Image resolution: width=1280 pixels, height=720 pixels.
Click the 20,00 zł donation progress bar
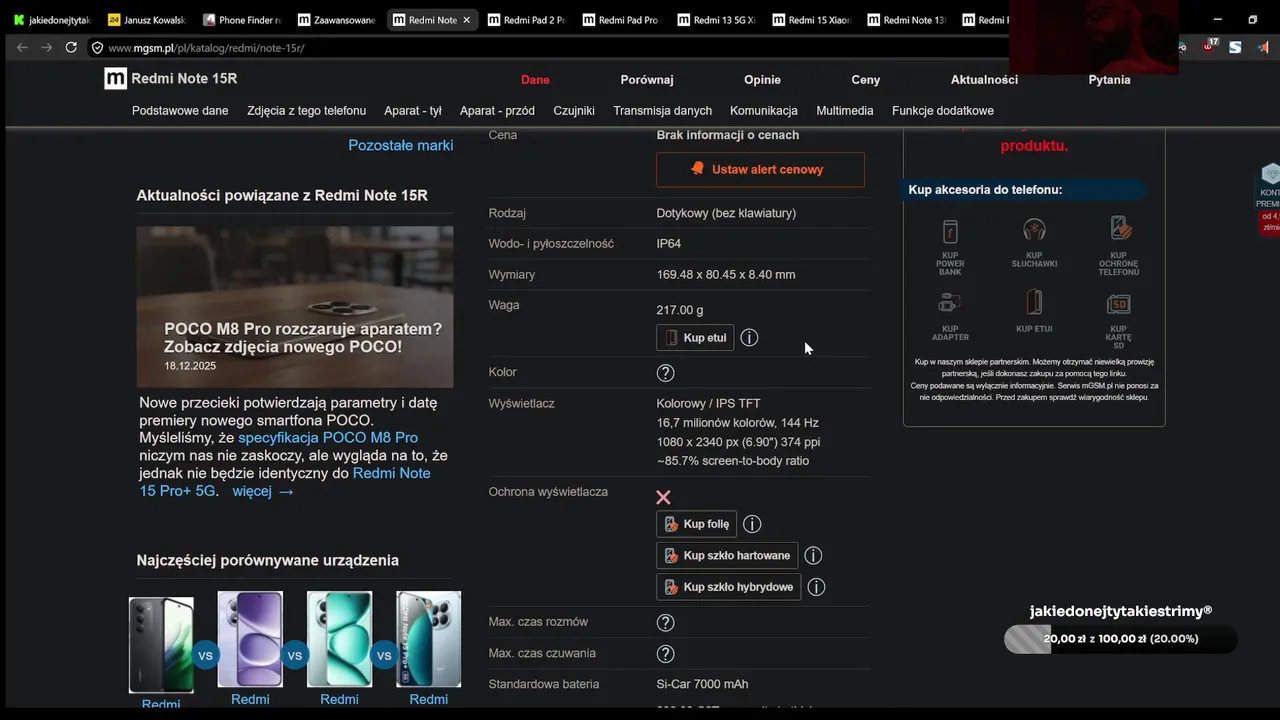click(1120, 638)
